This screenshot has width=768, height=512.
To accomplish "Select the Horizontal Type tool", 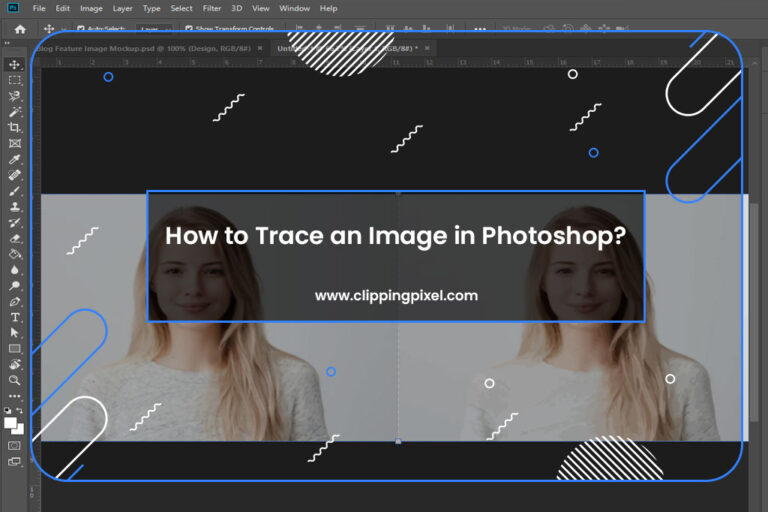I will pyautogui.click(x=14, y=317).
